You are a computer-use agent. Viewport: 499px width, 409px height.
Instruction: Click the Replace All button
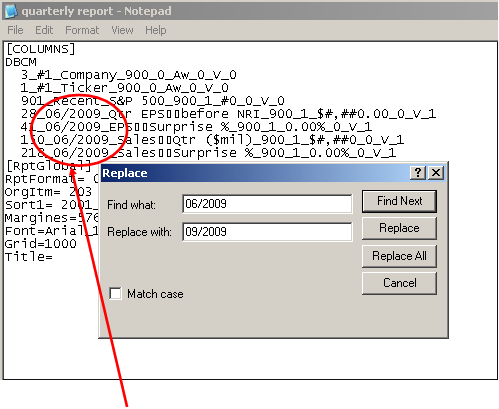coord(399,256)
